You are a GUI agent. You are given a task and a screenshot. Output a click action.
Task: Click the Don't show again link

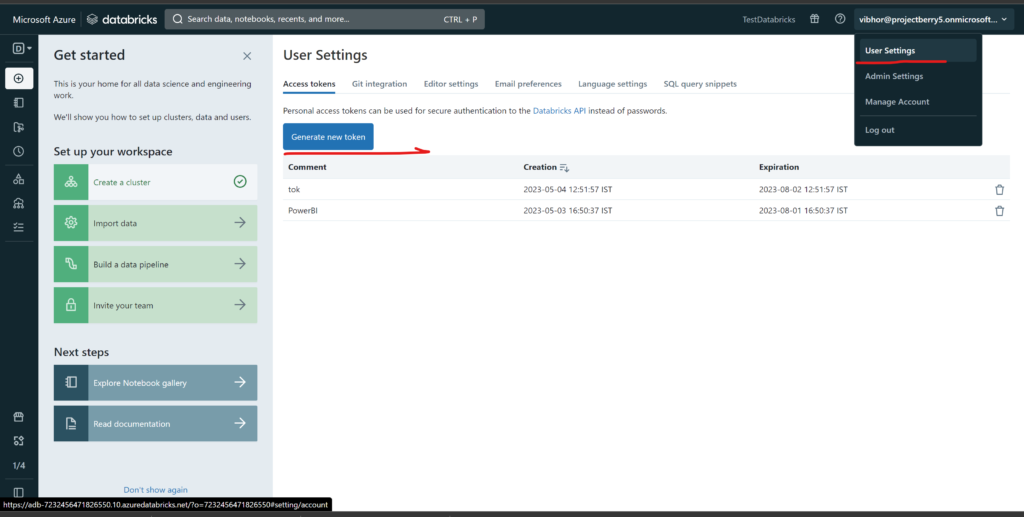tap(155, 490)
